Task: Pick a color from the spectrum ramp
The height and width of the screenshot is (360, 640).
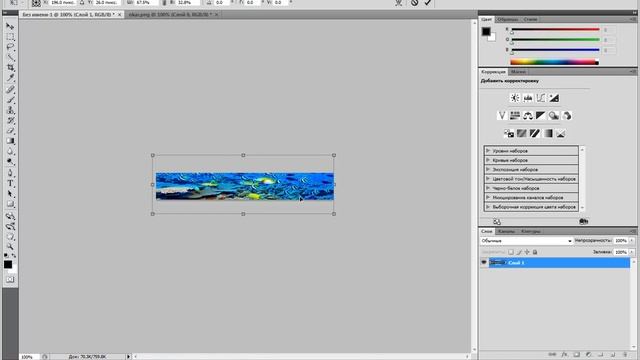Action: (x=554, y=62)
